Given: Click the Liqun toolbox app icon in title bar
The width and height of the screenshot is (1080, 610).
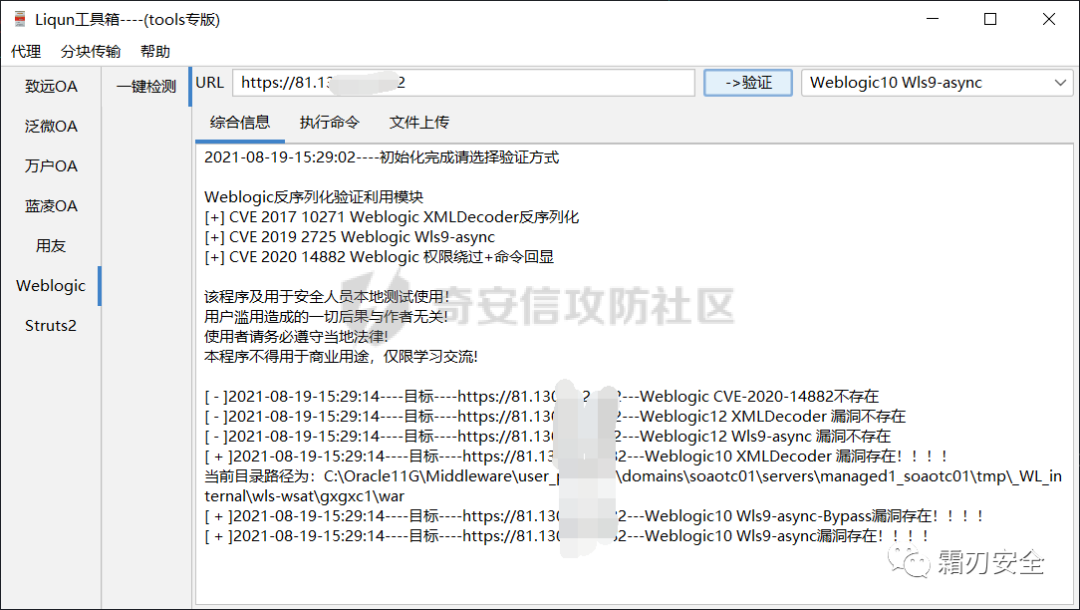Looking at the screenshot, I should coord(20,19).
